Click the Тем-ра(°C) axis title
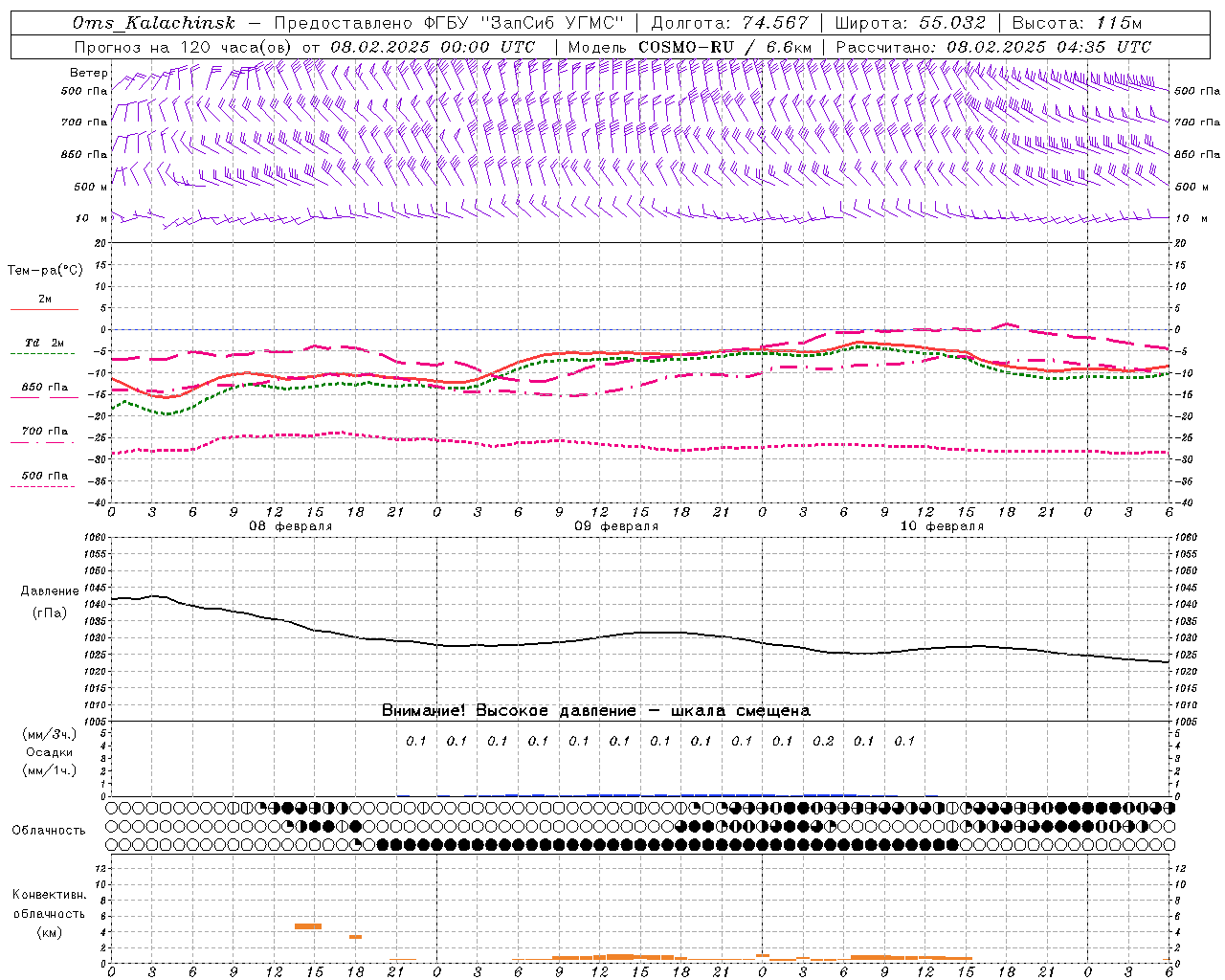This screenshot has height=980, width=1225. pos(45,271)
